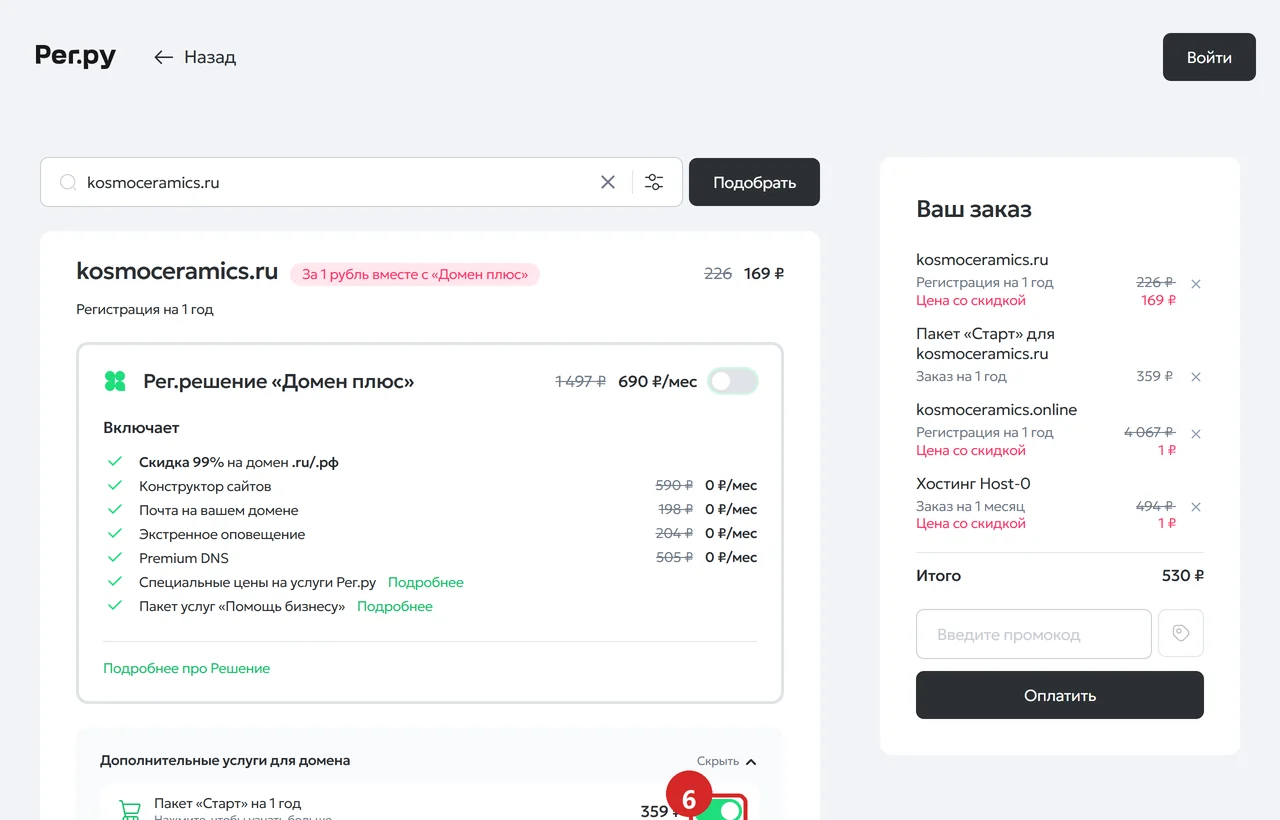The height and width of the screenshot is (820, 1280).
Task: Click the «Ваш заказ» heading
Action: (974, 209)
